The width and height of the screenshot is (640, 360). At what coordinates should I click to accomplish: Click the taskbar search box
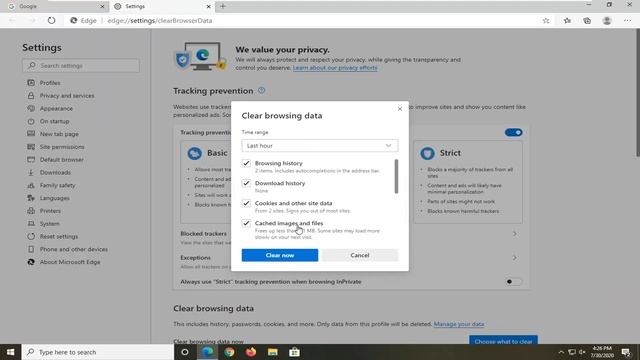[98, 352]
